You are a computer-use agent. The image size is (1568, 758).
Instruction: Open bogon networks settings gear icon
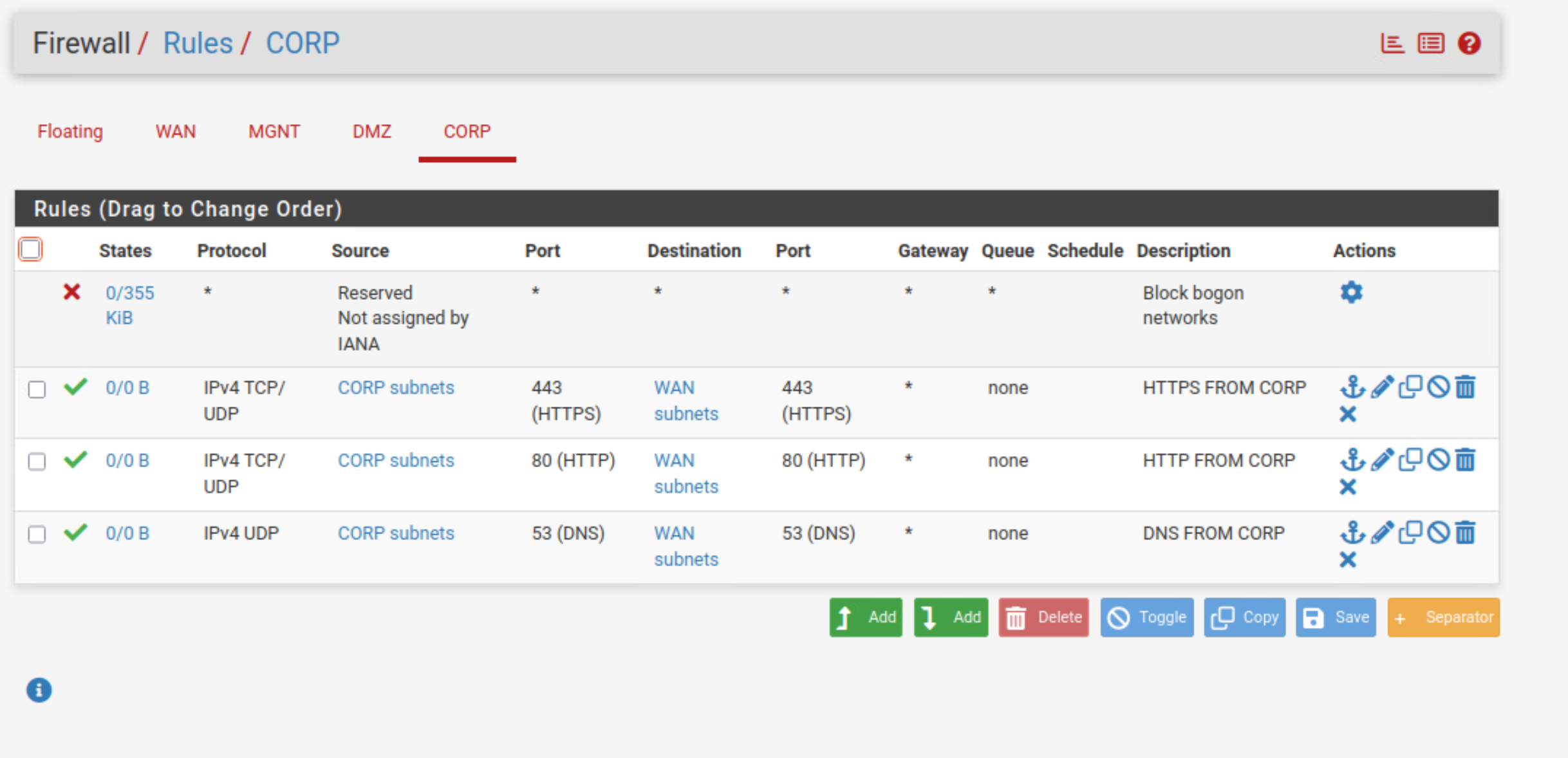(x=1351, y=292)
